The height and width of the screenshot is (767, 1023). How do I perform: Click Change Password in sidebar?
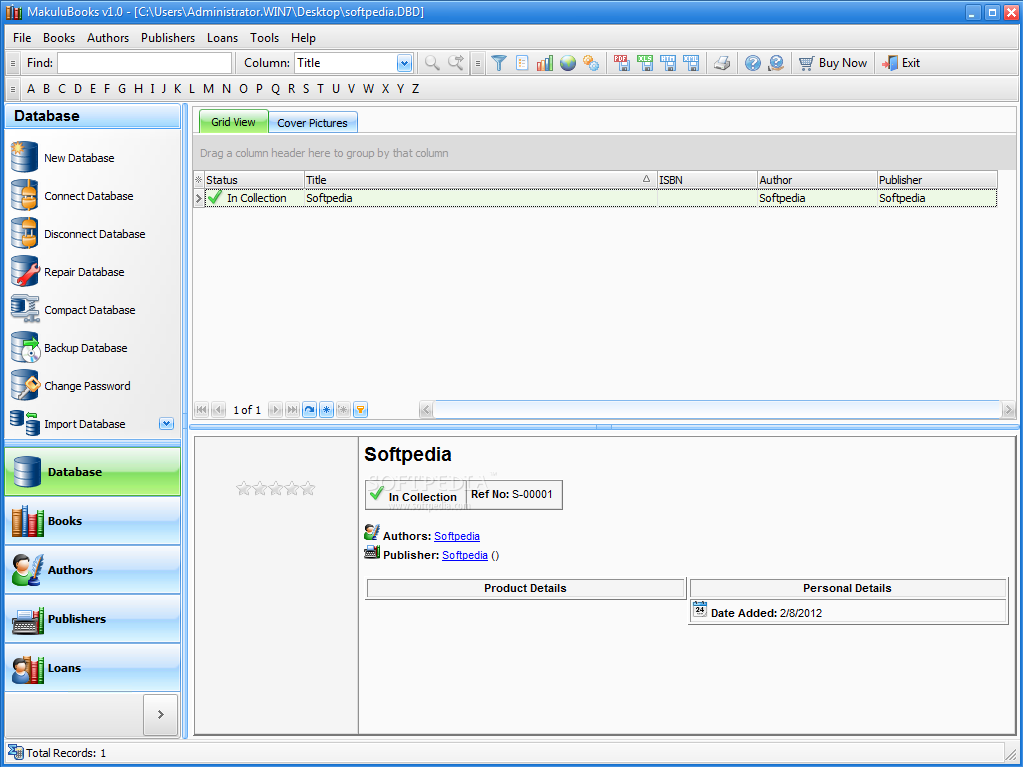click(70, 385)
